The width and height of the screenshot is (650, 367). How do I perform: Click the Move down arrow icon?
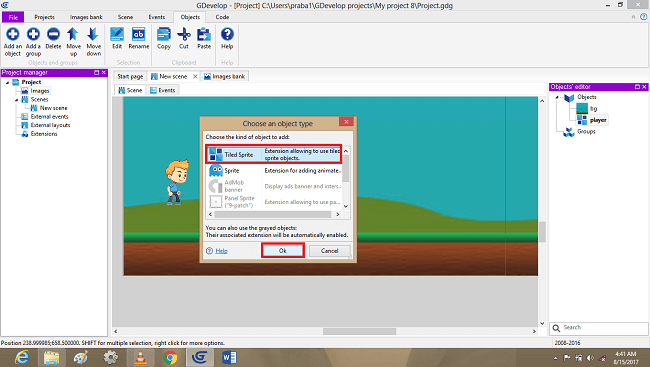point(93,34)
